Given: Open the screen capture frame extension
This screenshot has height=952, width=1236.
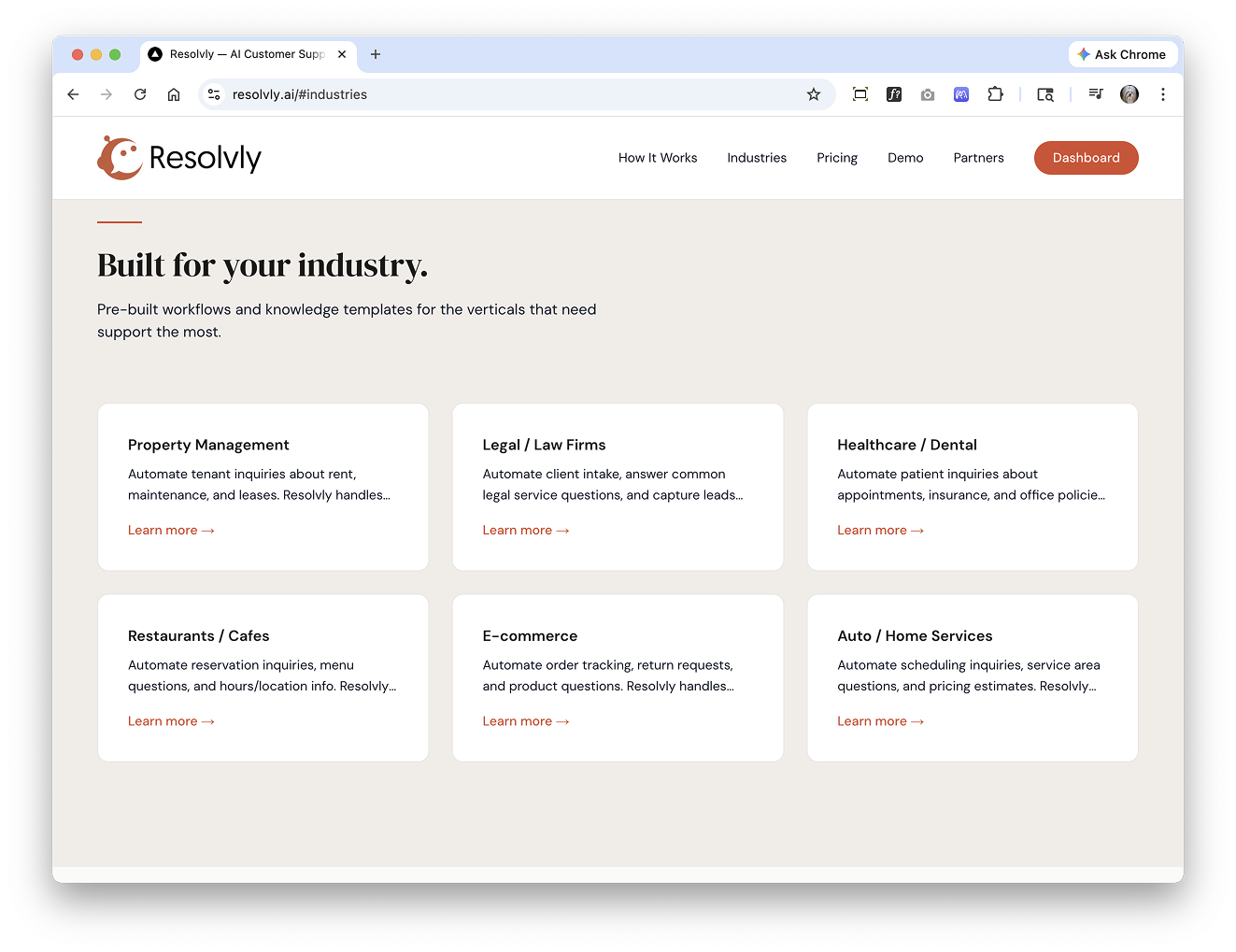Looking at the screenshot, I should pyautogui.click(x=860, y=94).
